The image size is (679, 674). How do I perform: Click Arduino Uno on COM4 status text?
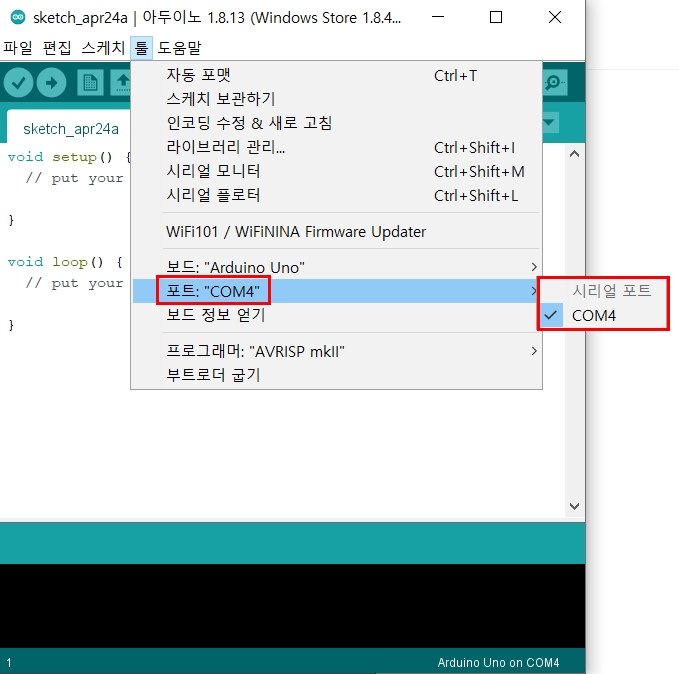click(498, 663)
